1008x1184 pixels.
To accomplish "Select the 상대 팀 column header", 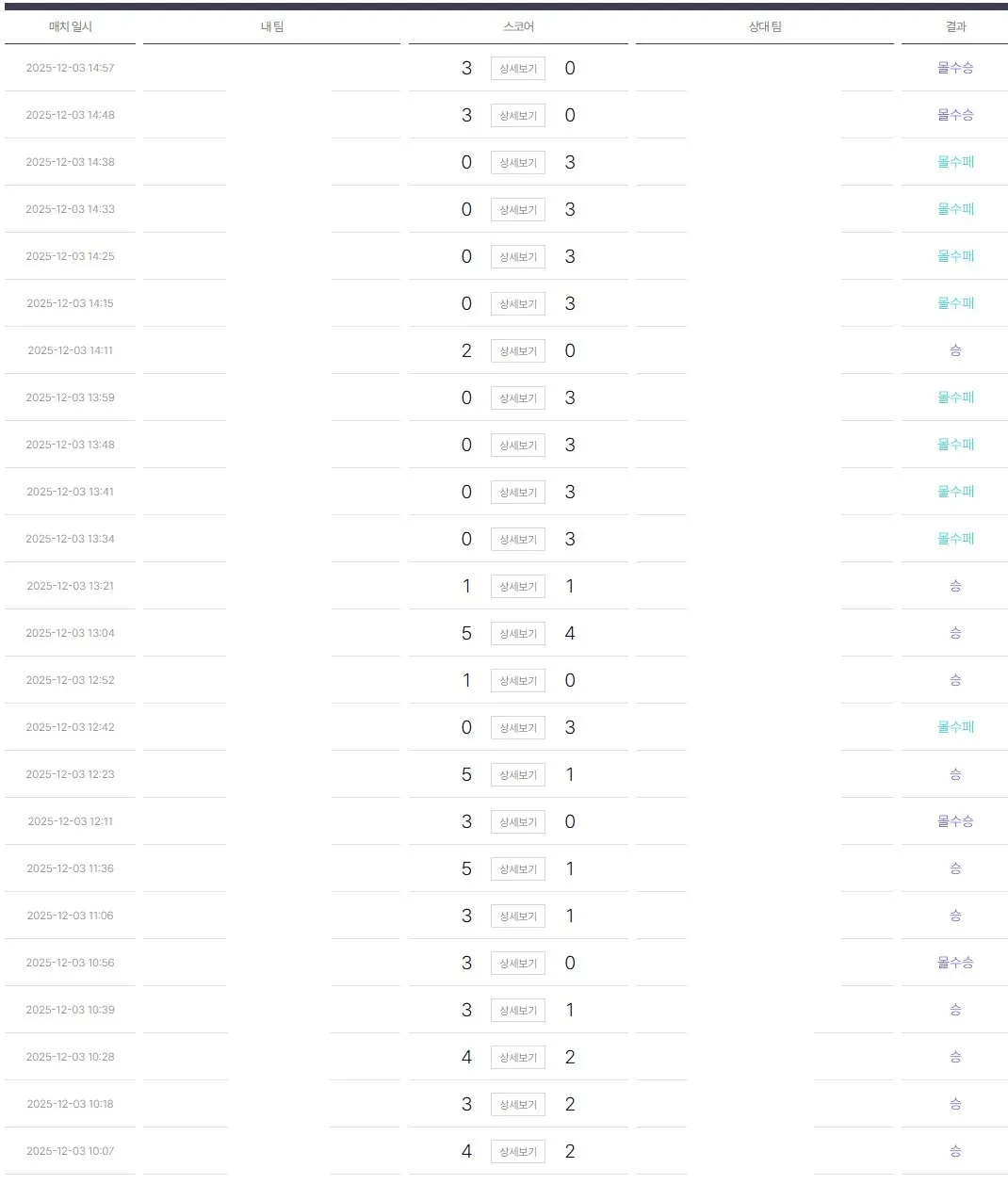I will 765,27.
